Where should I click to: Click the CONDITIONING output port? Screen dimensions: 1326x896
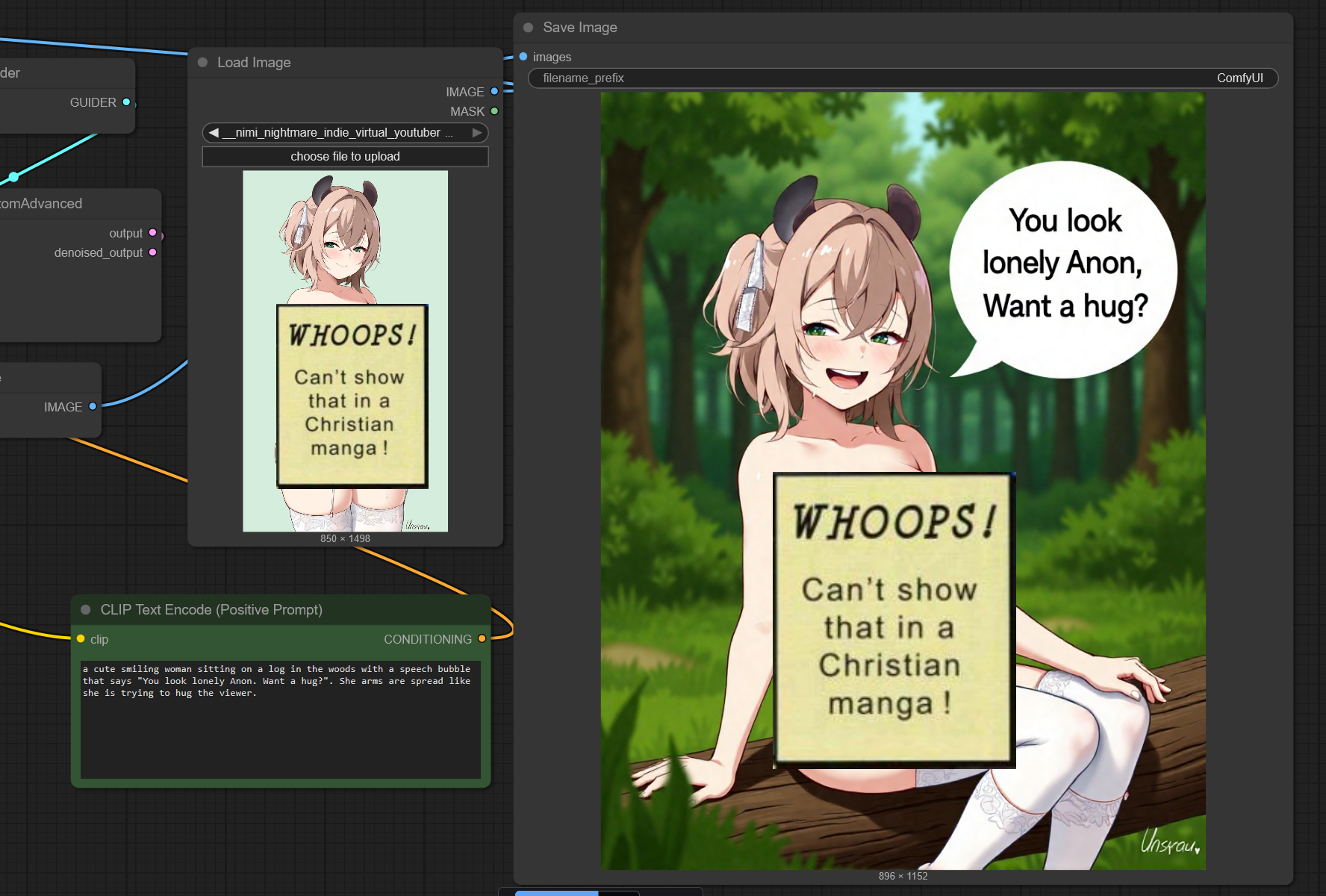pos(482,639)
